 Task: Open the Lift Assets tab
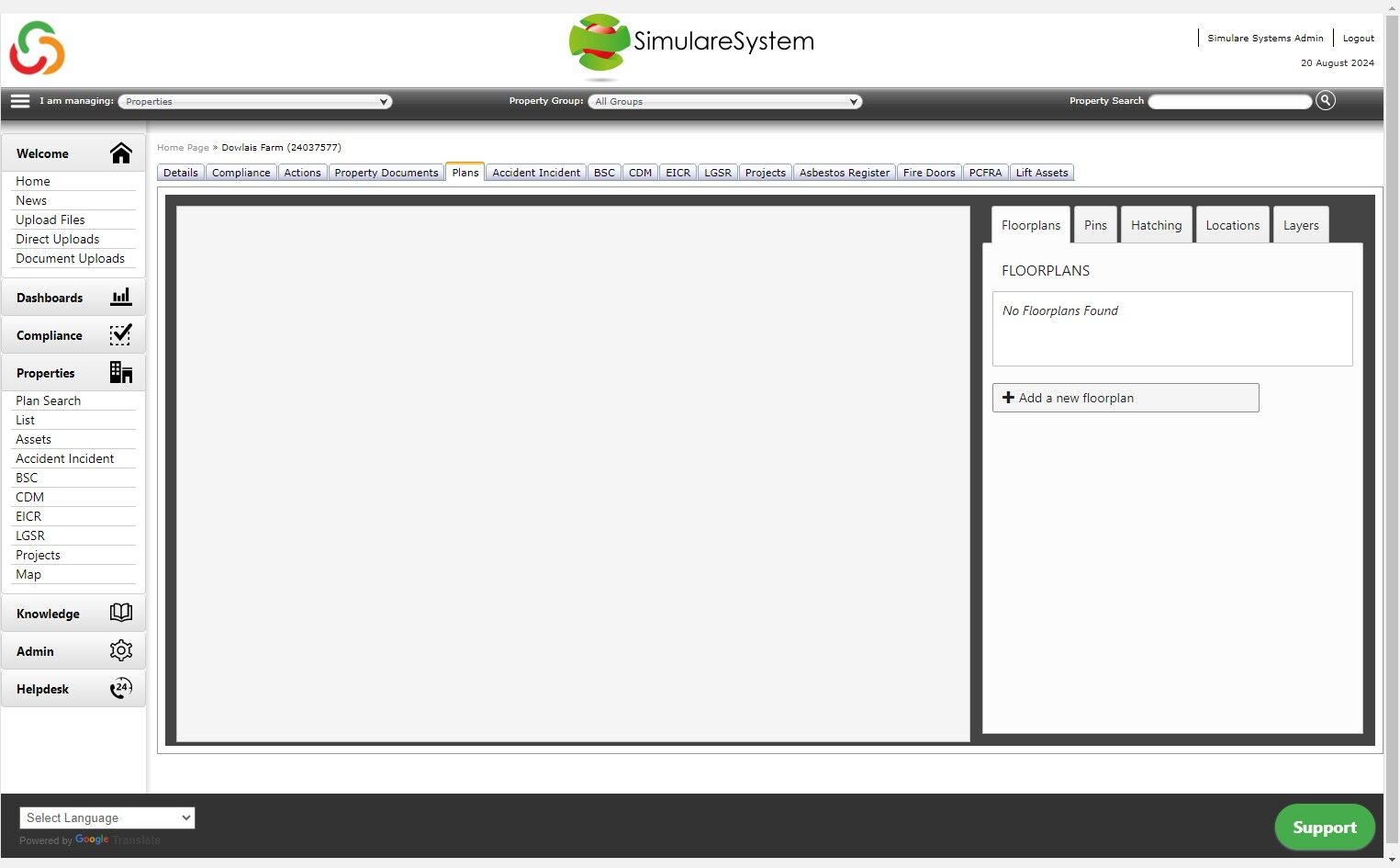point(1042,173)
